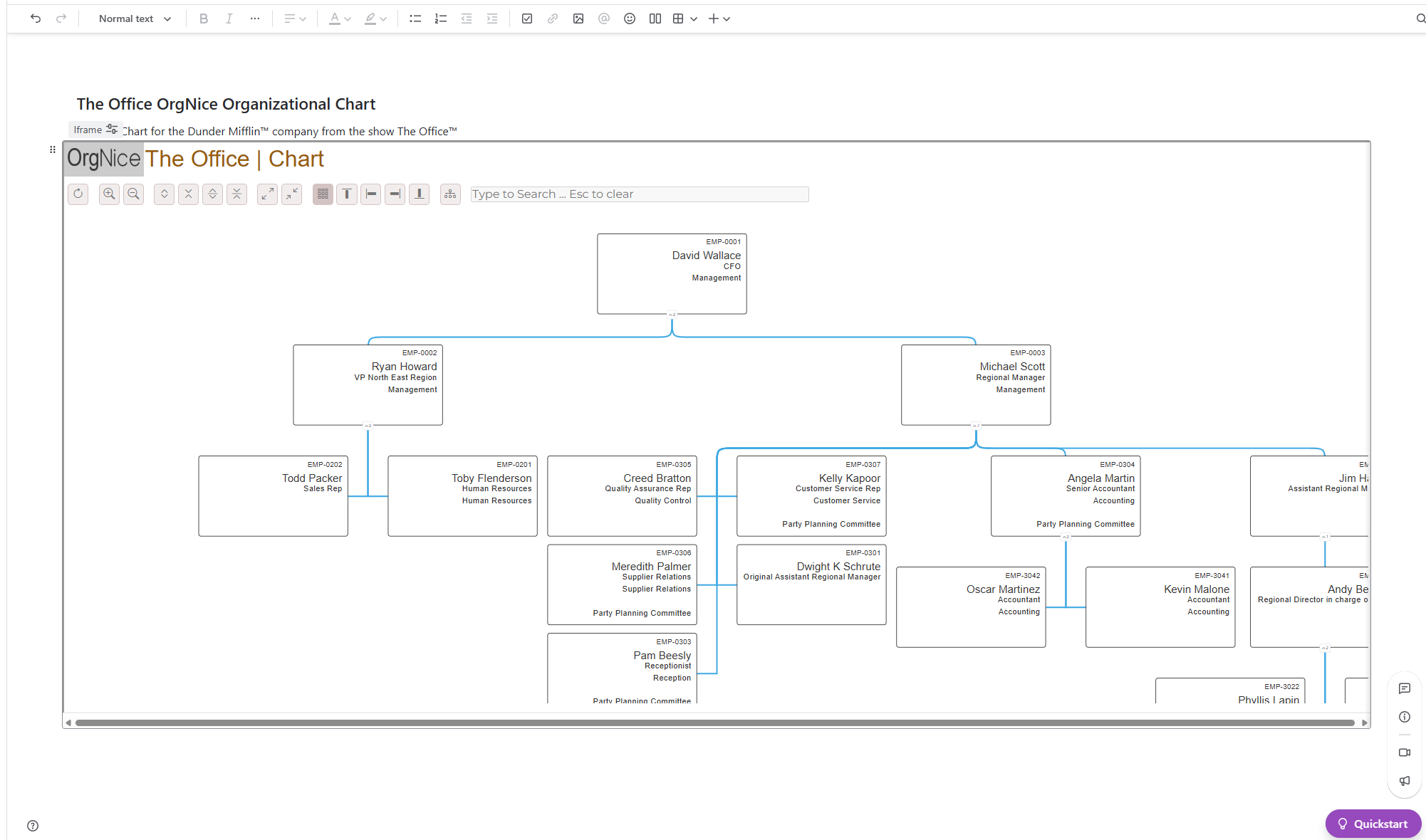Insert a numbered list
Image resolution: width=1426 pixels, height=840 pixels.
[x=441, y=19]
